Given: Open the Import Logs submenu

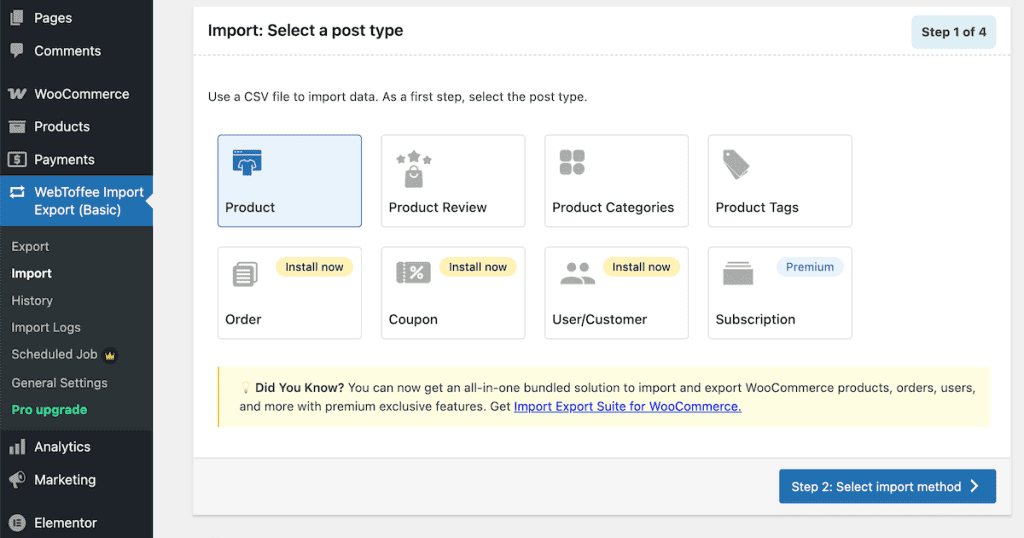Looking at the screenshot, I should point(46,327).
